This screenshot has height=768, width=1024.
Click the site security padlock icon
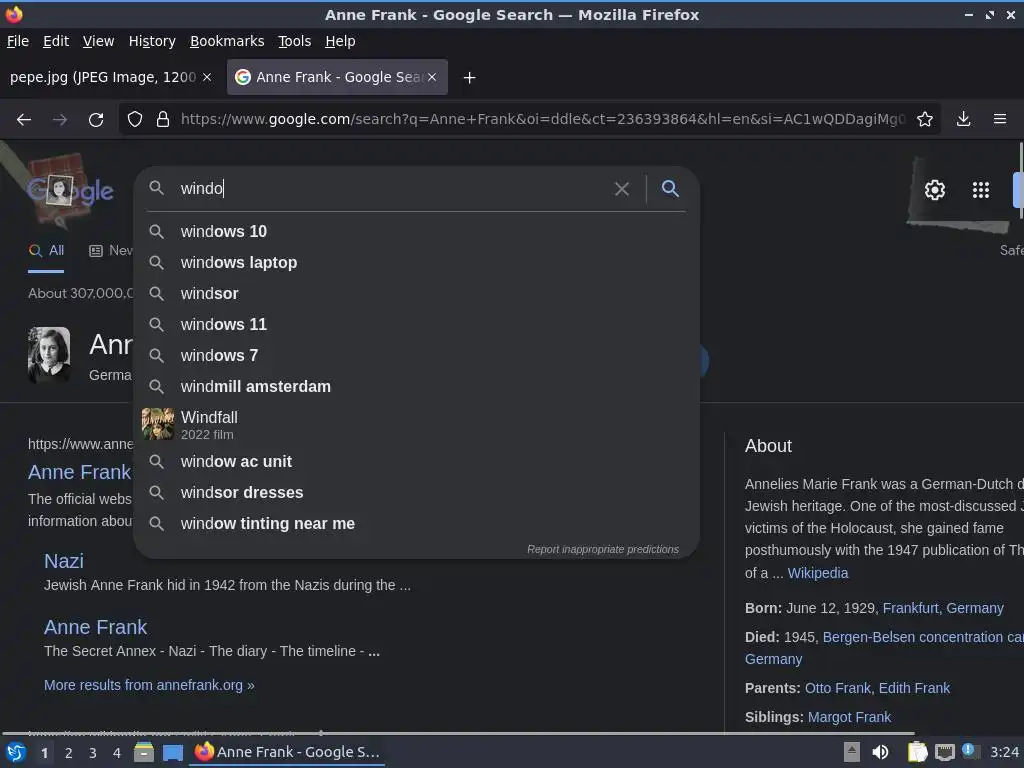(x=163, y=120)
